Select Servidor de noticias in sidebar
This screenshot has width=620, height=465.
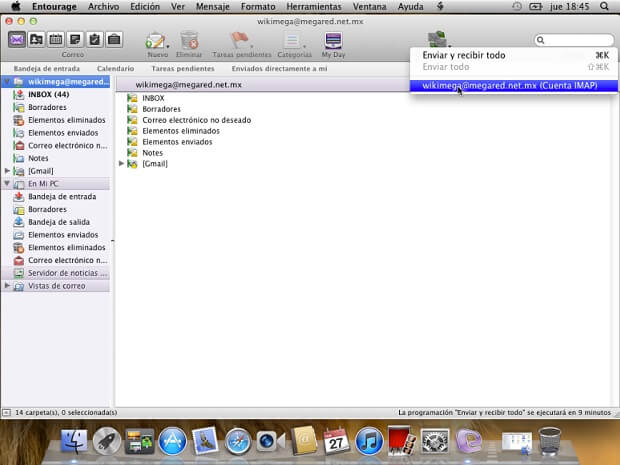pyautogui.click(x=55, y=273)
